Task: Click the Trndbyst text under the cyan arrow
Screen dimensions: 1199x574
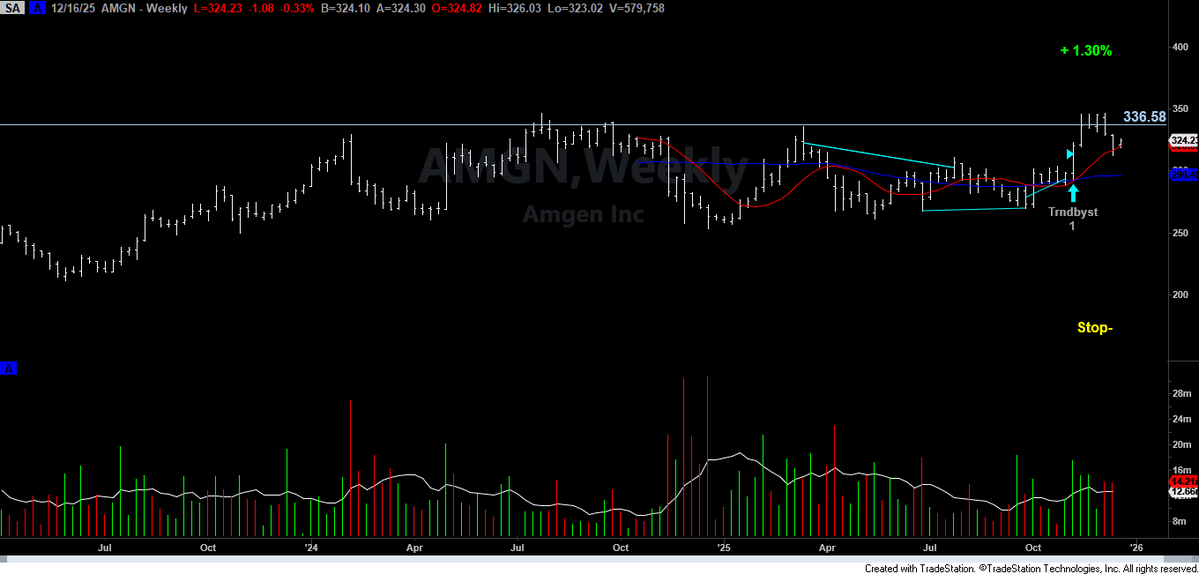Action: click(1072, 212)
